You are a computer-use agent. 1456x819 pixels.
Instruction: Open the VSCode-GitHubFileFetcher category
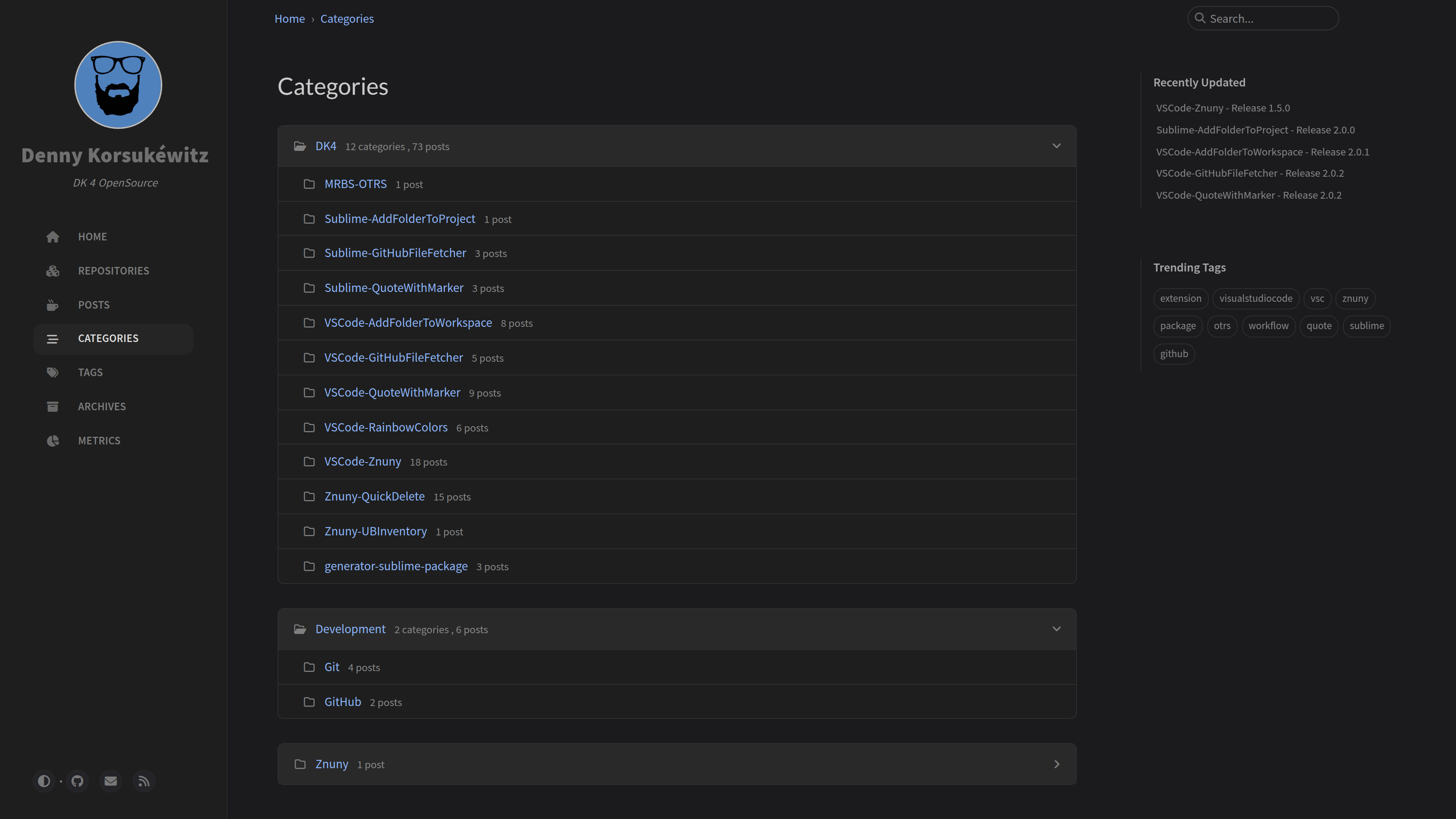click(x=394, y=358)
